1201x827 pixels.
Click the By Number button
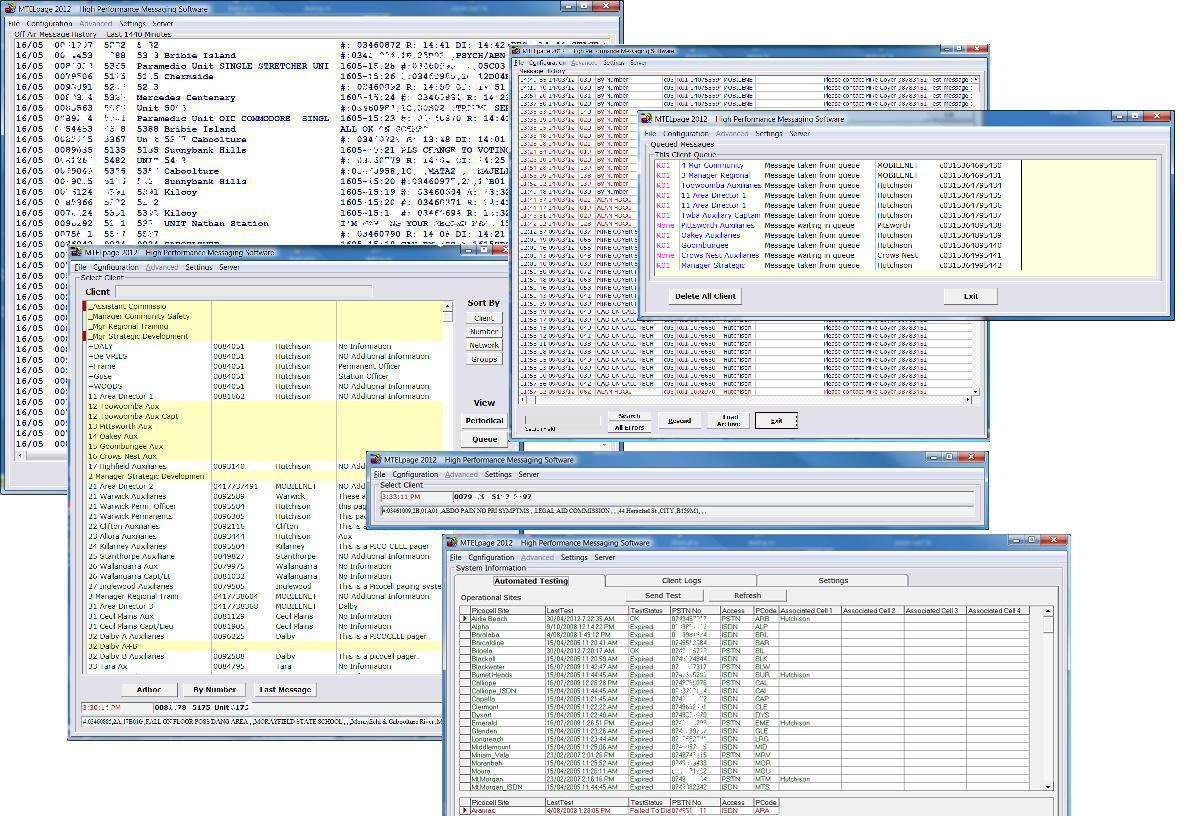pos(214,689)
